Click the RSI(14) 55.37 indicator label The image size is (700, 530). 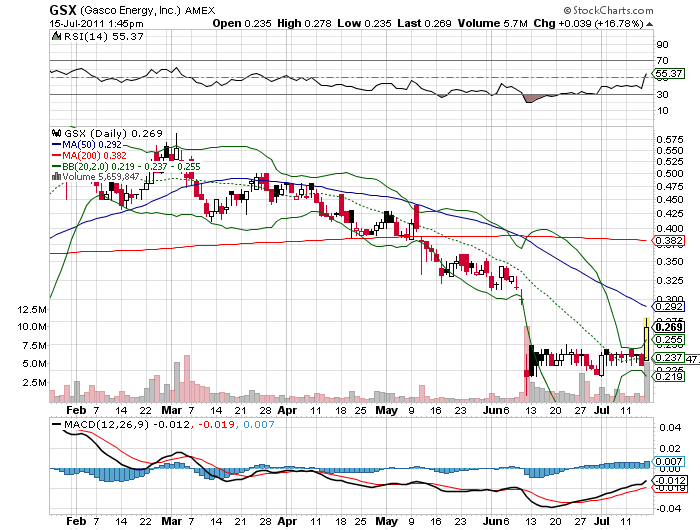click(x=104, y=37)
